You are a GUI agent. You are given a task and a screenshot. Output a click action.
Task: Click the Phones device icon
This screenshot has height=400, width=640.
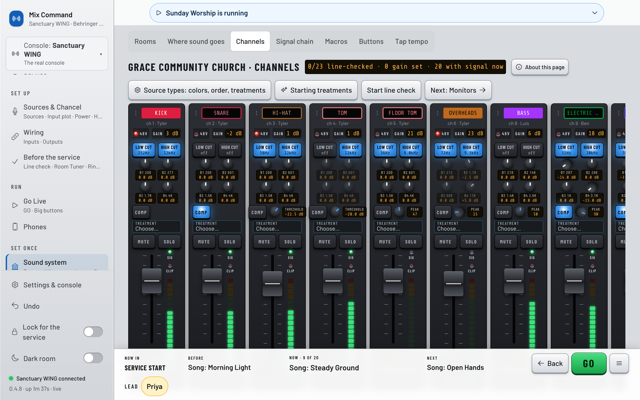pos(15,227)
